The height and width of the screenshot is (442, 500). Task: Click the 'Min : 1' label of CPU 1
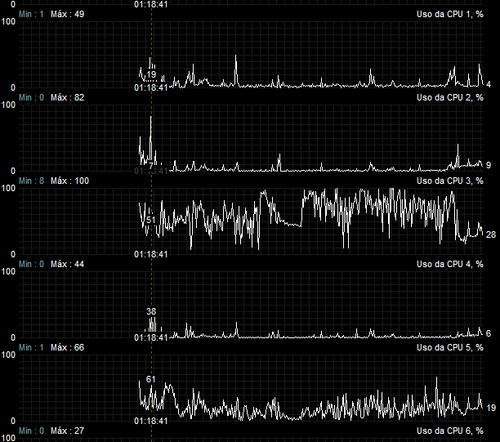pyautogui.click(x=31, y=14)
